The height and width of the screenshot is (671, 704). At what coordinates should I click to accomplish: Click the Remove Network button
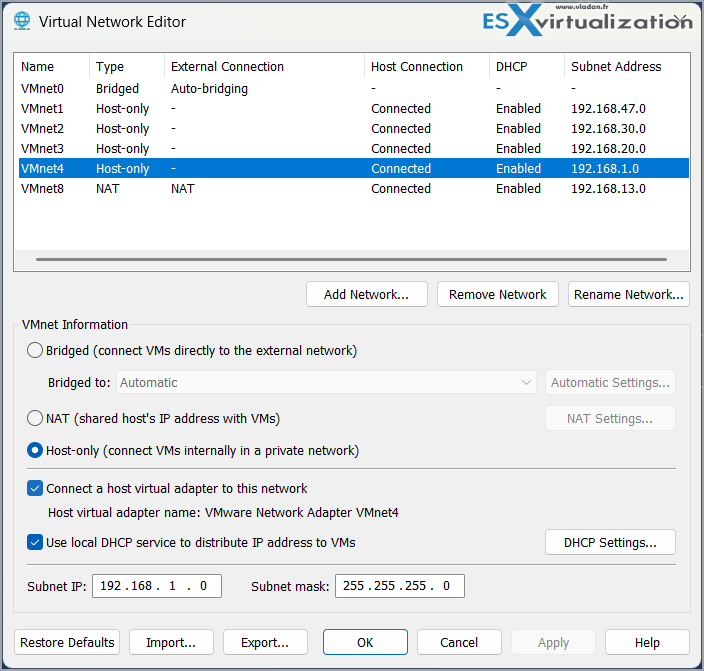click(497, 295)
